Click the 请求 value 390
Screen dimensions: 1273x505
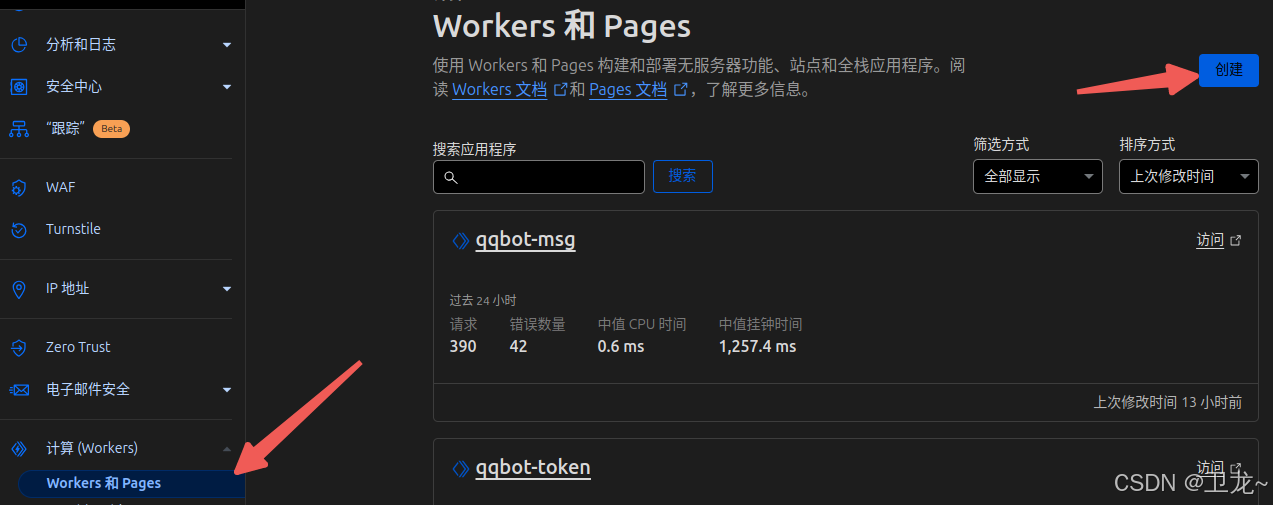[463, 347]
